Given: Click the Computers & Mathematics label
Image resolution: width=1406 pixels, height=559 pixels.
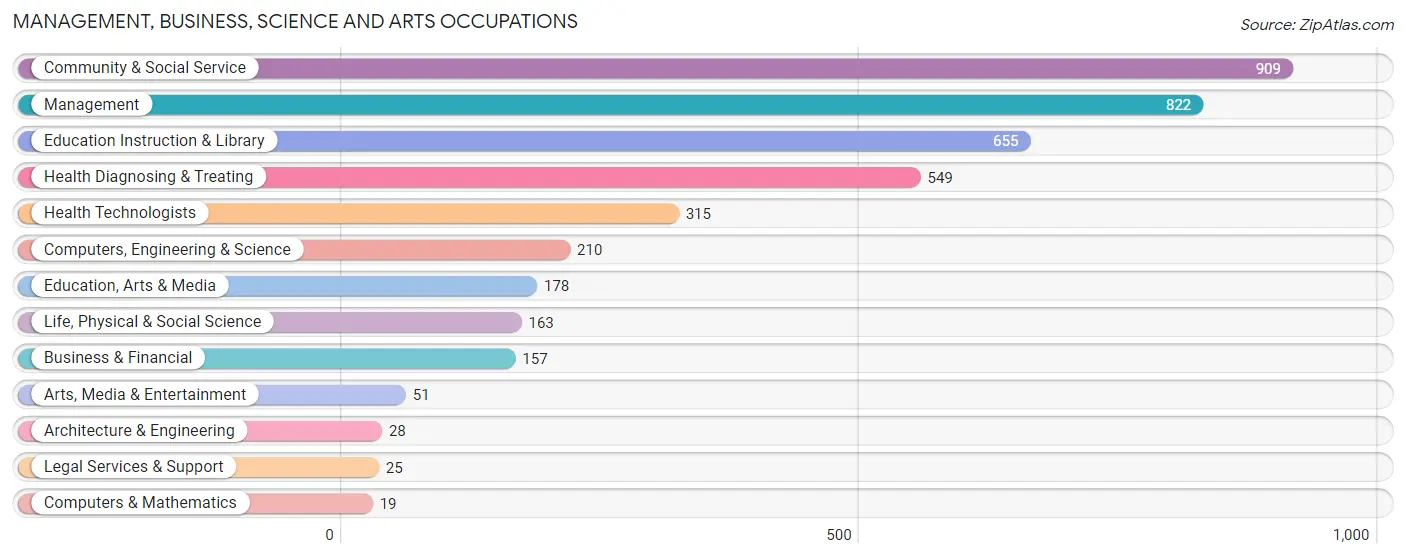Looking at the screenshot, I should click(140, 503).
